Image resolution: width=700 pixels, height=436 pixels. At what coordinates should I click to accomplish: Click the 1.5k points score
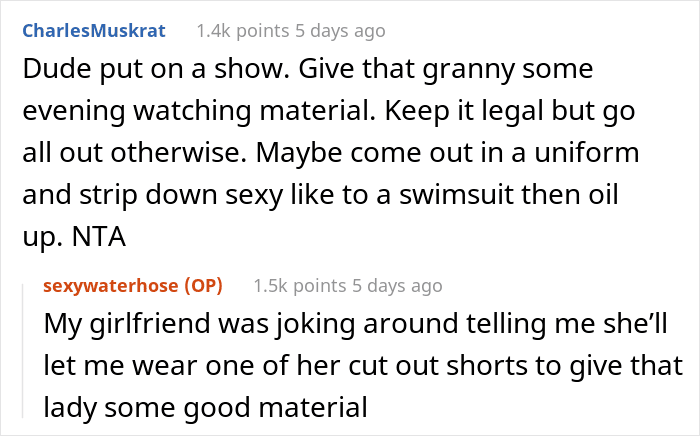[x=300, y=286]
